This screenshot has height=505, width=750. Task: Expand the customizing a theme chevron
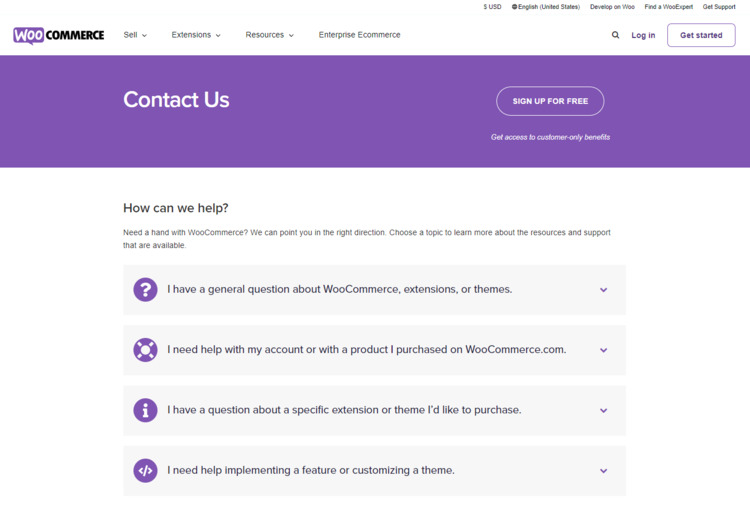point(603,470)
